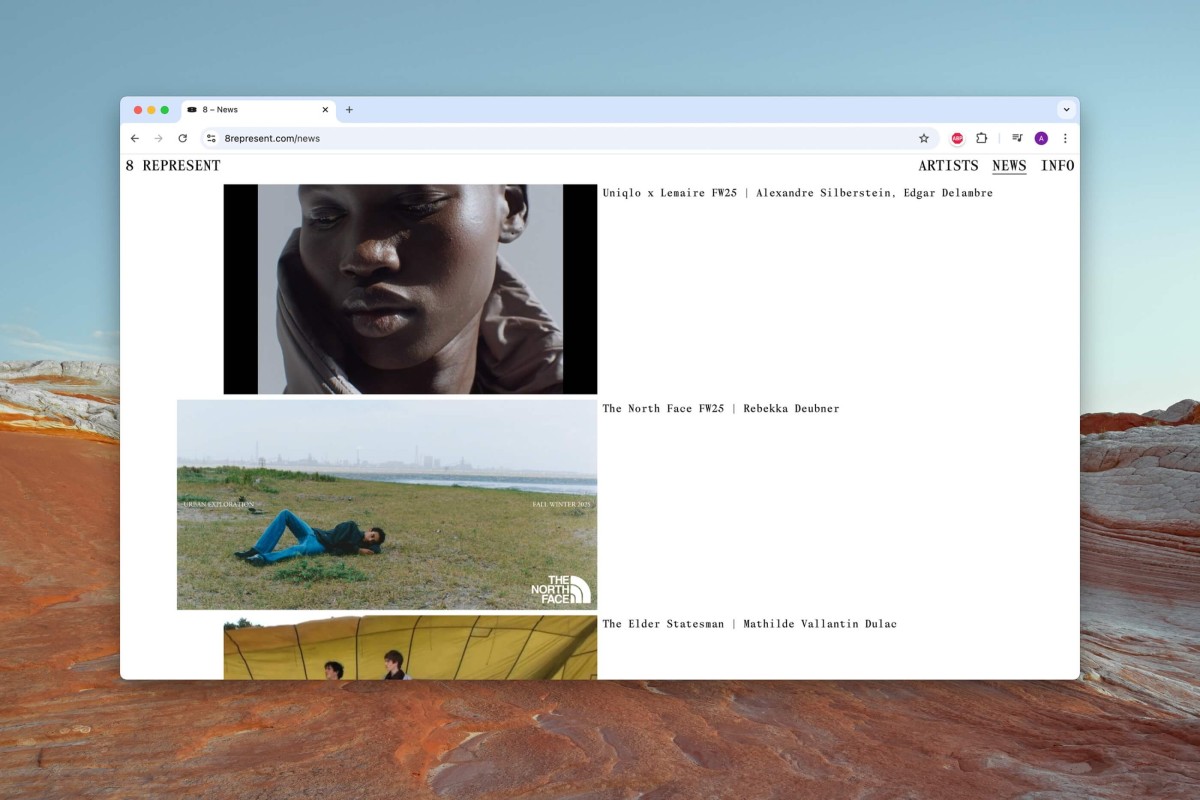Open site information icon in address bar
Screen dimensions: 1200x800
pos(211,138)
